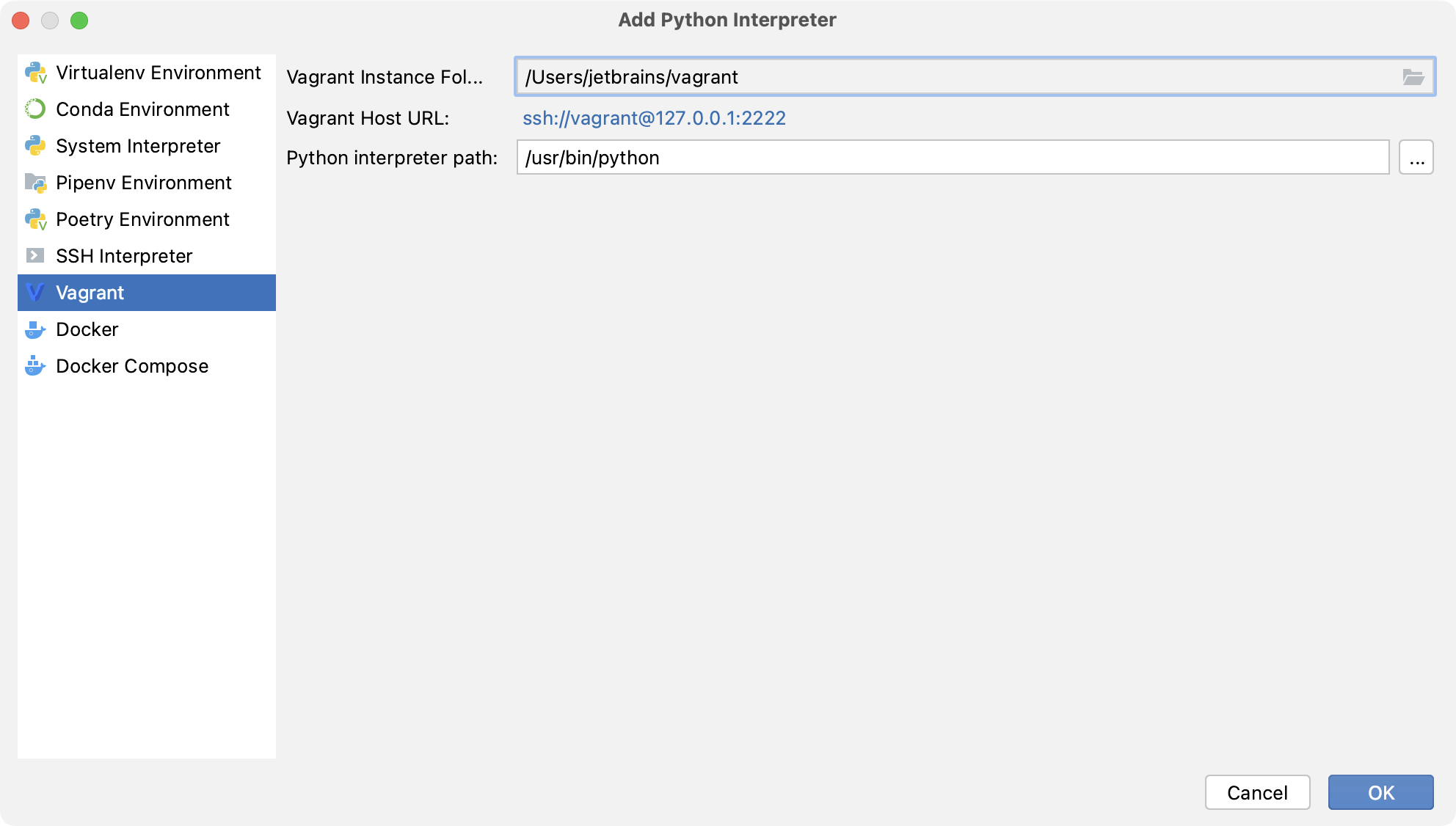Click the Poetry Environment icon
1456x826 pixels.
click(x=35, y=219)
